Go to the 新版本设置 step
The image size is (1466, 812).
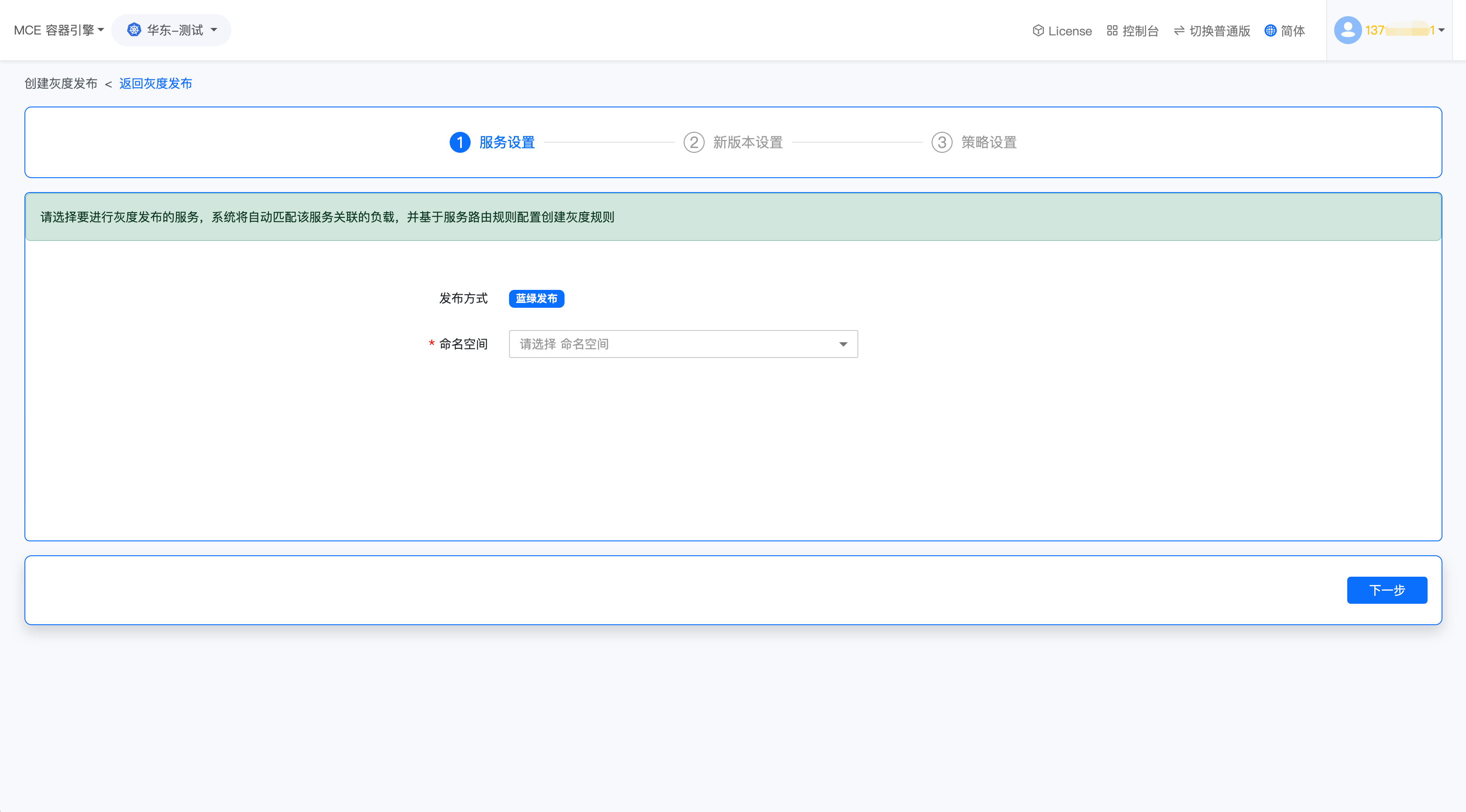tap(748, 142)
